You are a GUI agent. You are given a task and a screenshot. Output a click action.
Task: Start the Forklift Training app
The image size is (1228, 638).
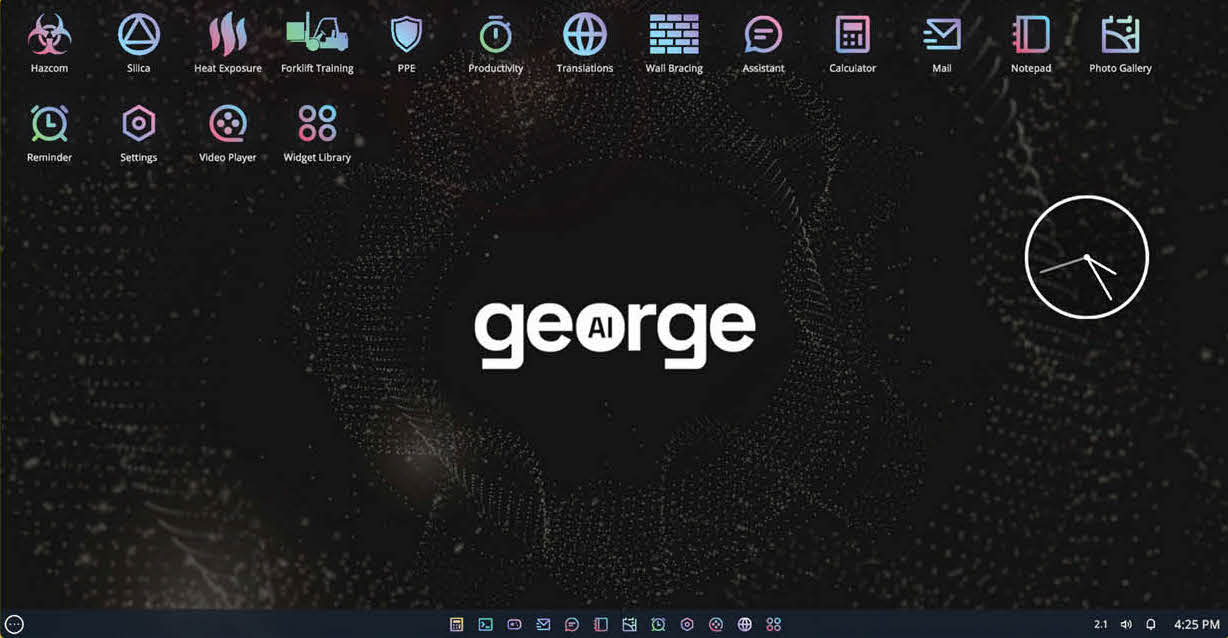316,36
